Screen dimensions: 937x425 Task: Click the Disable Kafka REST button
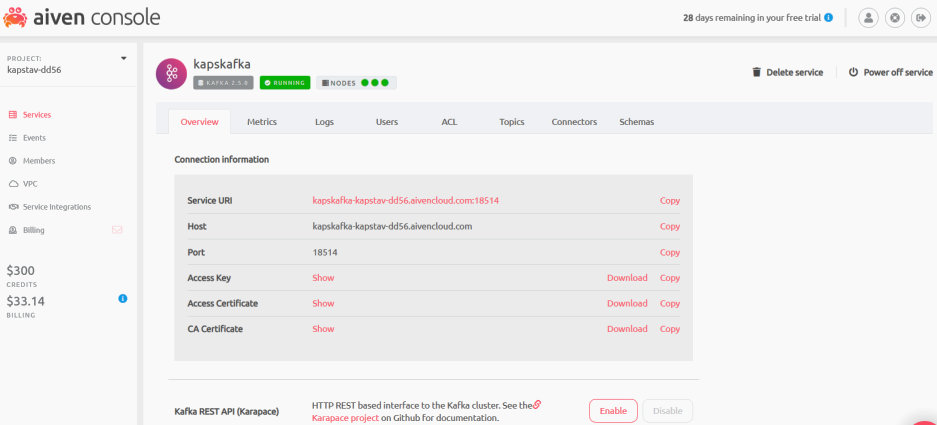(x=667, y=411)
